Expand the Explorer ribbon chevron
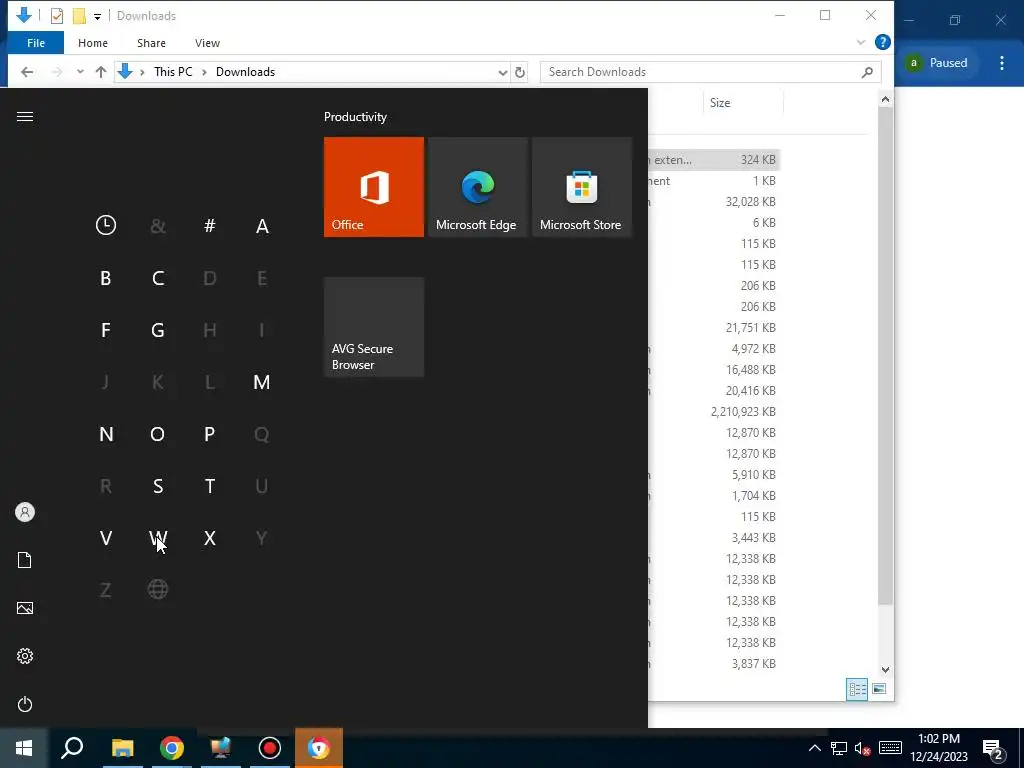This screenshot has height=768, width=1024. (861, 42)
